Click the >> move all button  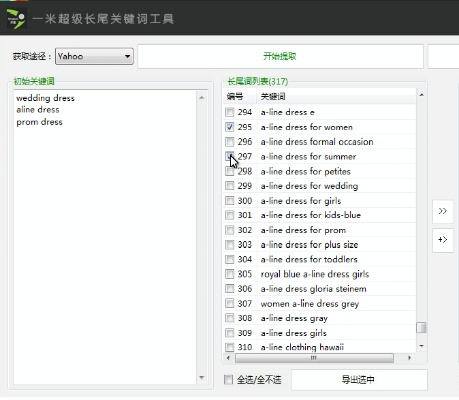[443, 211]
